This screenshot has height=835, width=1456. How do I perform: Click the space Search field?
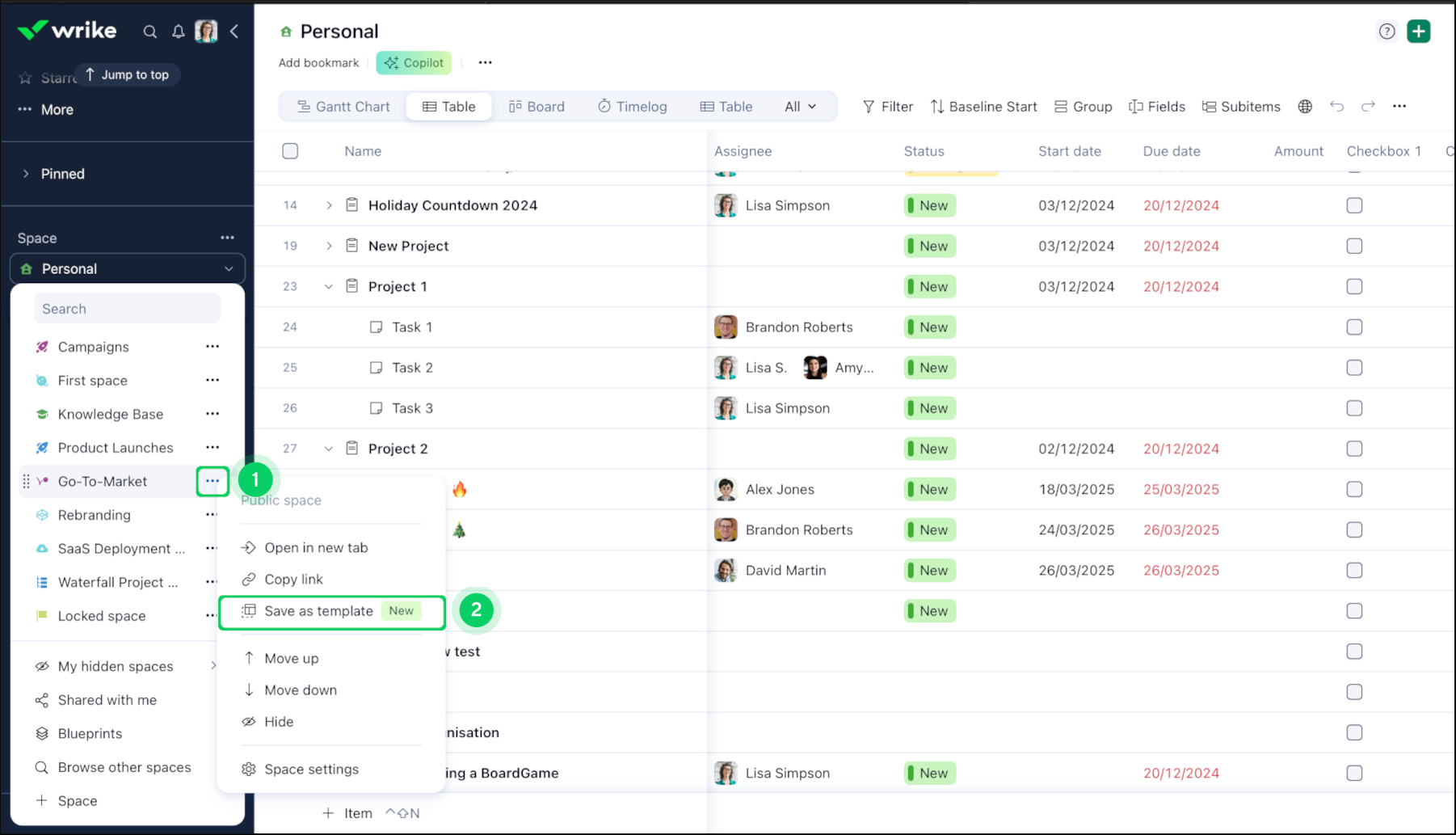(x=128, y=309)
